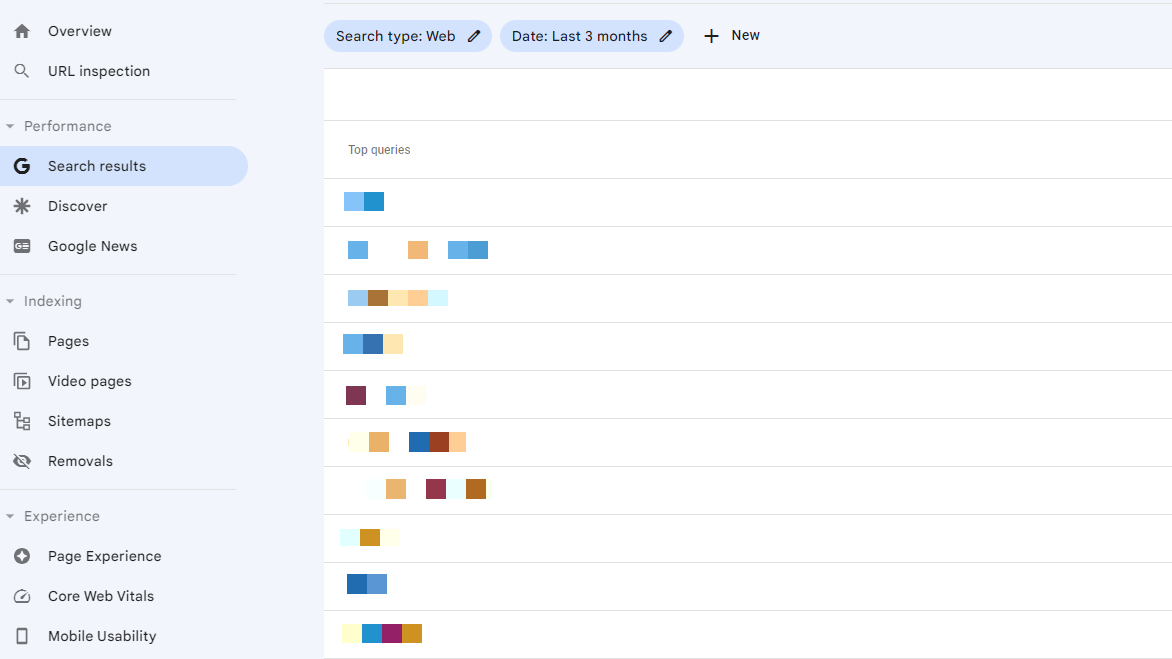This screenshot has width=1172, height=659.
Task: Open the Date: Last 3 months chip
Action: tap(580, 35)
